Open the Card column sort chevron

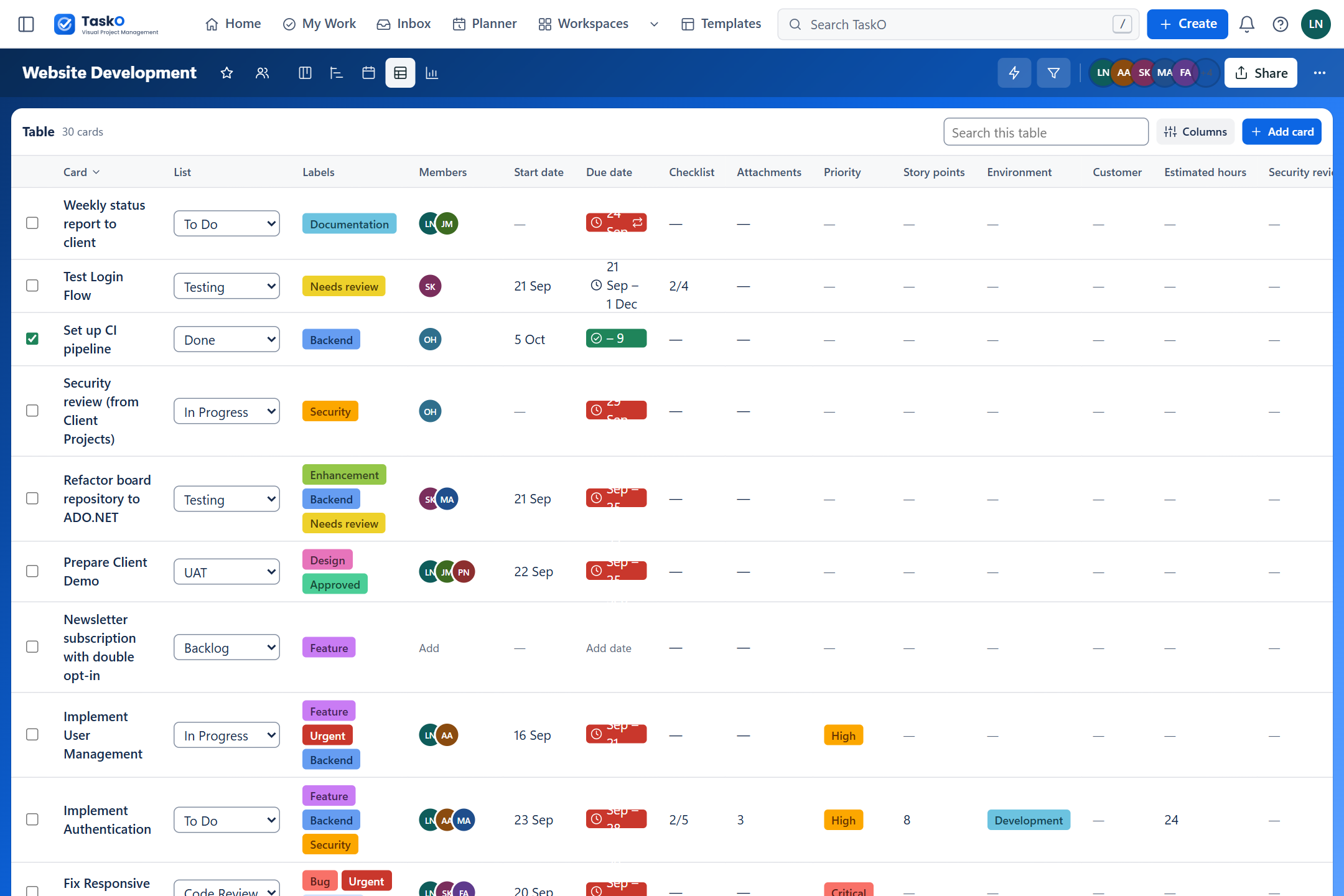coord(96,172)
